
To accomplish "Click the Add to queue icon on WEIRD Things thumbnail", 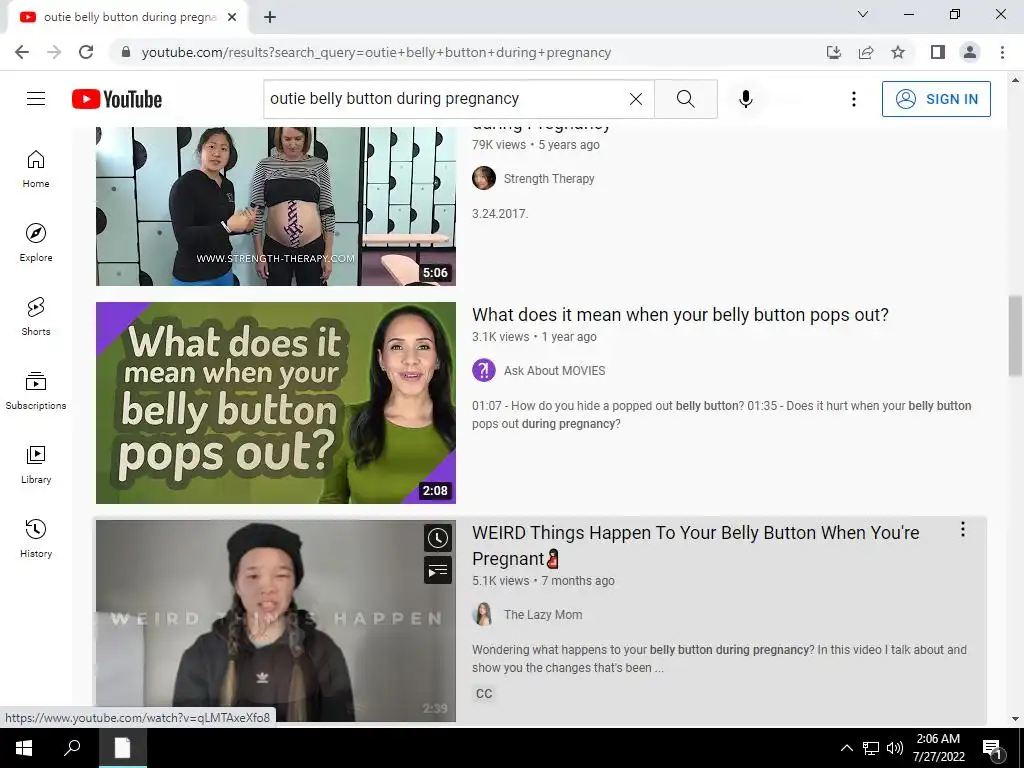I will pos(438,571).
